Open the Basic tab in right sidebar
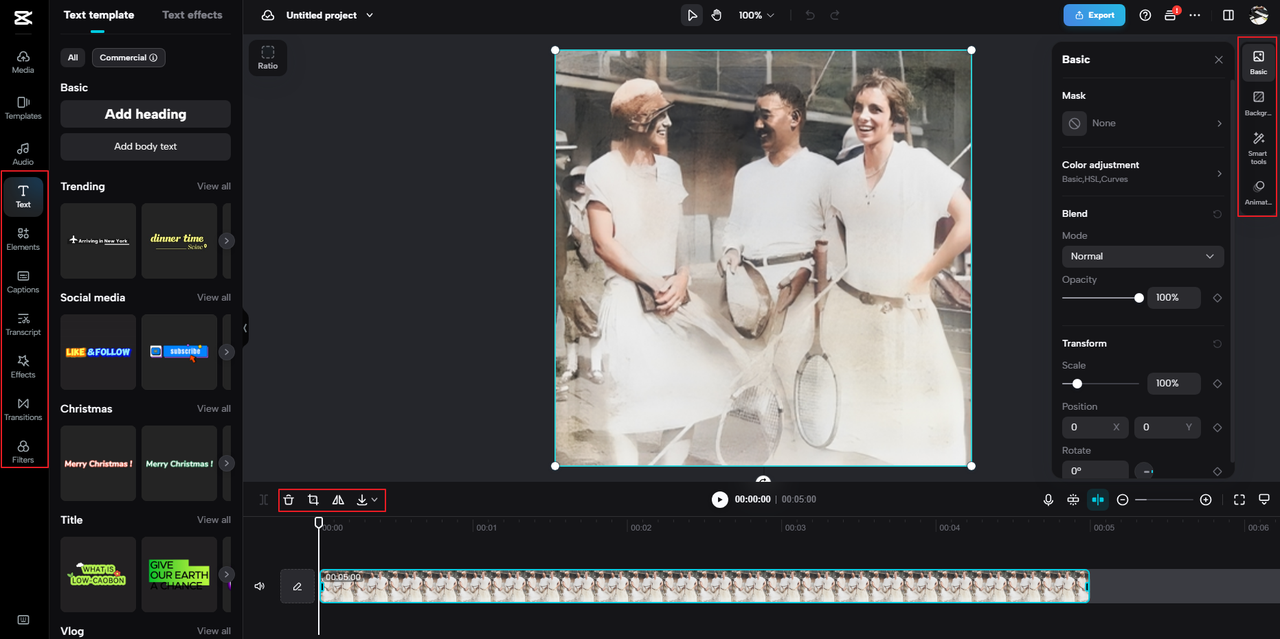 point(1258,63)
